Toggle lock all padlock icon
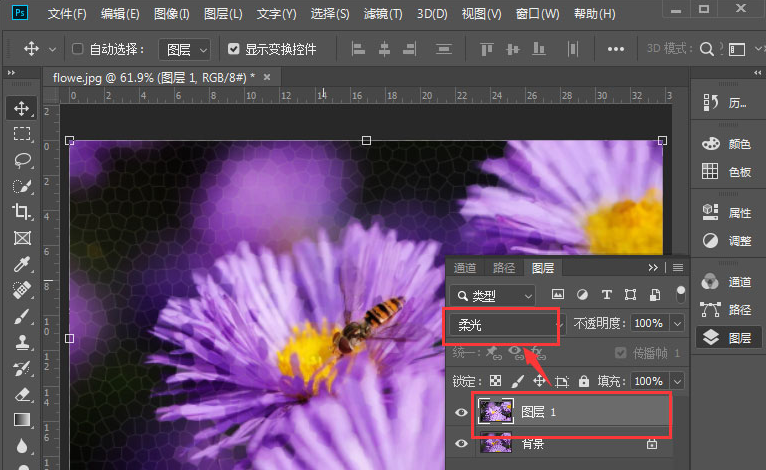Screen dimensions: 766x470 584,381
